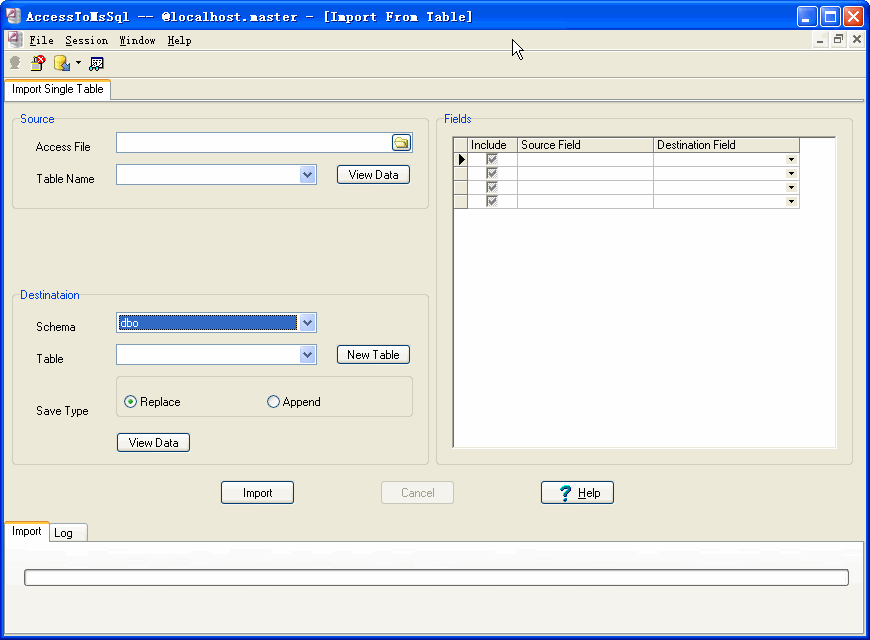Click the schedule task toolbar icon with glasses

point(97,64)
